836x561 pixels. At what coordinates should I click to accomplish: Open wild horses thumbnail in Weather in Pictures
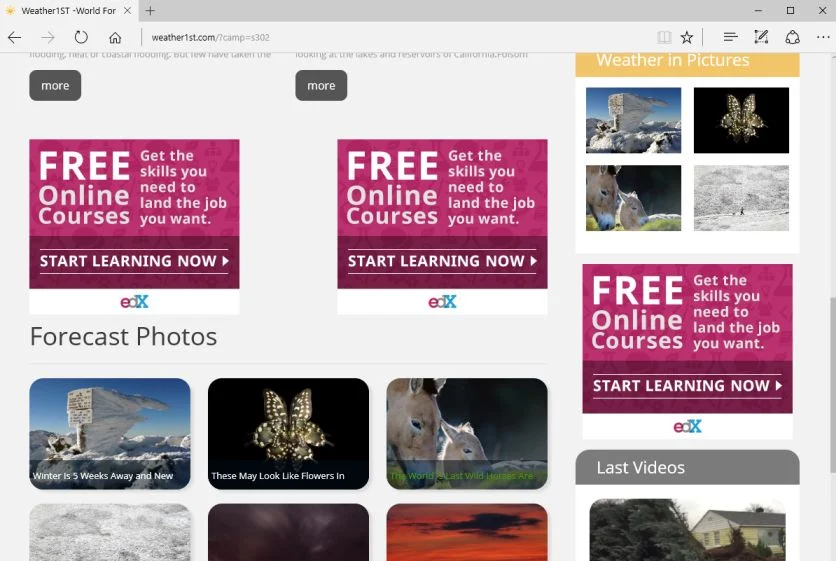tap(633, 198)
